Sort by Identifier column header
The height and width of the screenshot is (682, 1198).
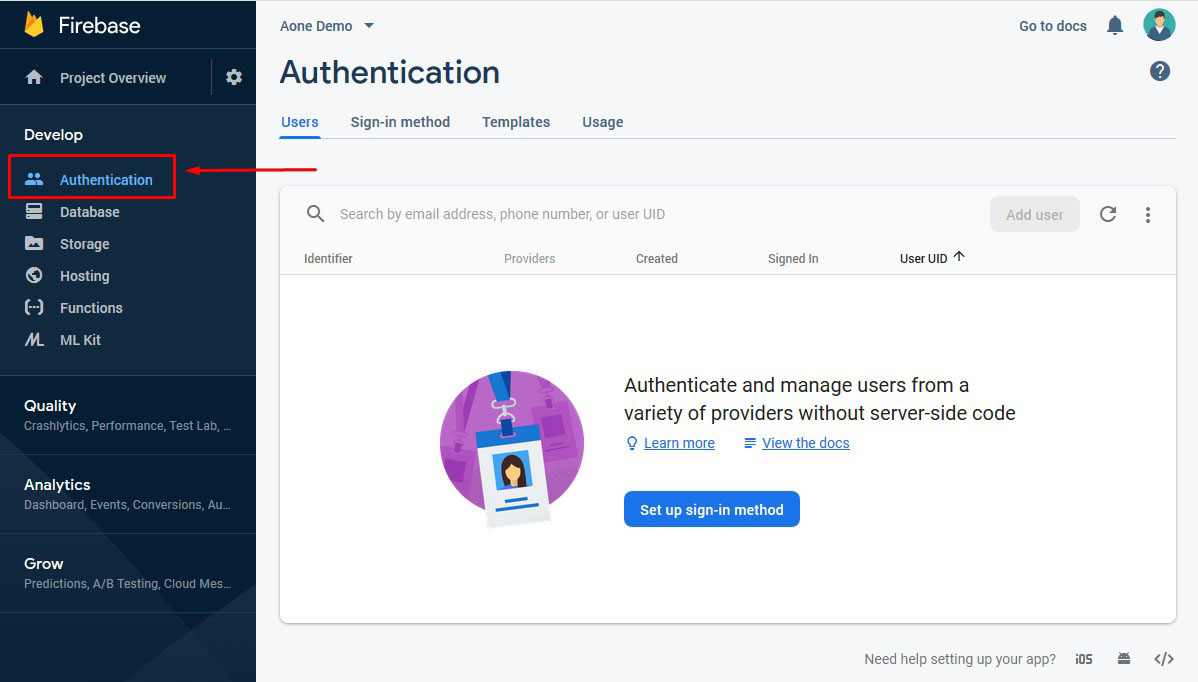tap(328, 259)
